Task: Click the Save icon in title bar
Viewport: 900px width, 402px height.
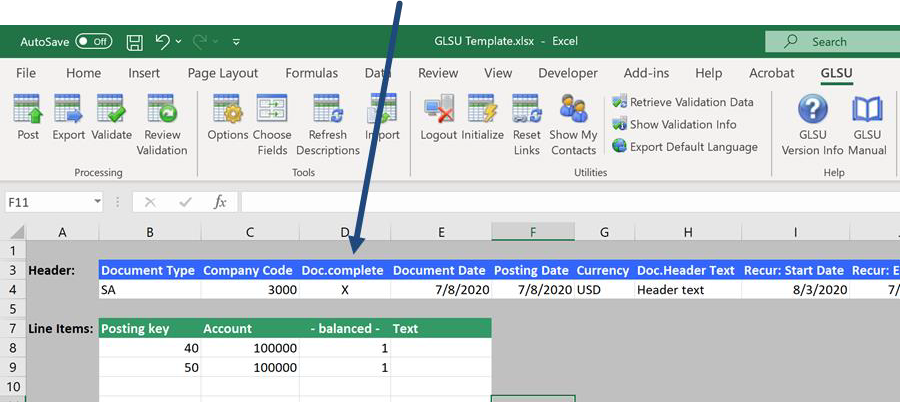Action: [134, 42]
